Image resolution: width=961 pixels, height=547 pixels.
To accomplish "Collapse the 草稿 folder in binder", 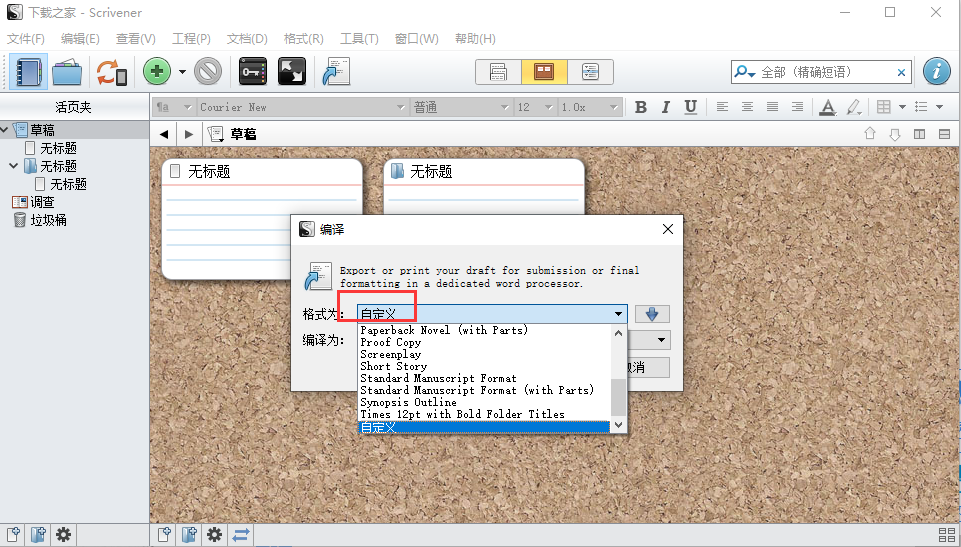I will tap(5, 130).
